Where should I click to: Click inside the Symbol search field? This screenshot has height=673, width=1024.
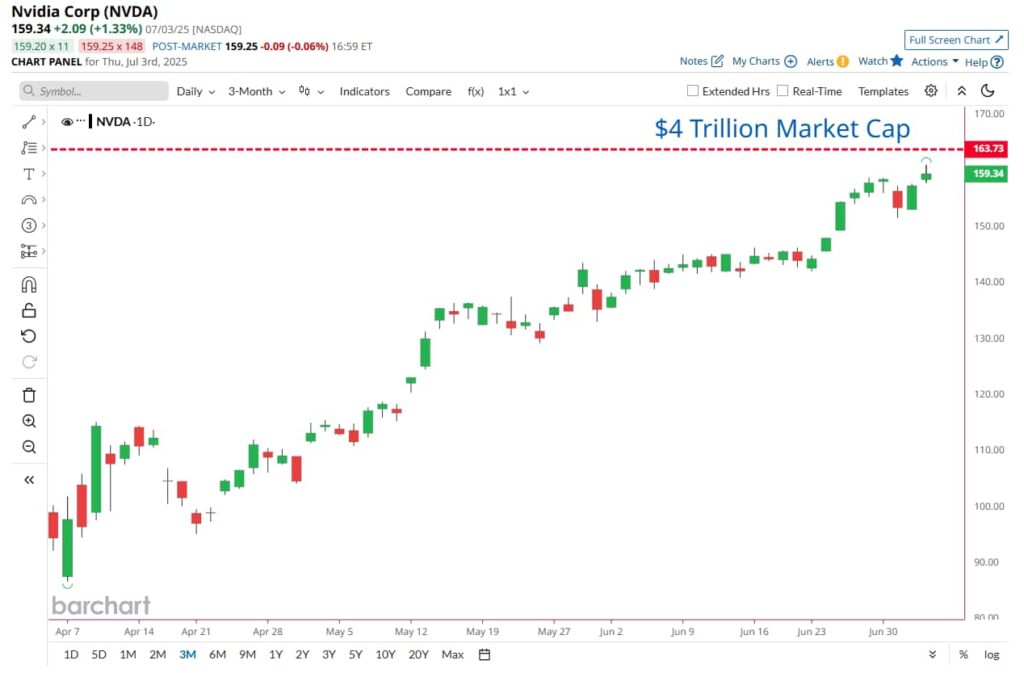click(x=93, y=91)
